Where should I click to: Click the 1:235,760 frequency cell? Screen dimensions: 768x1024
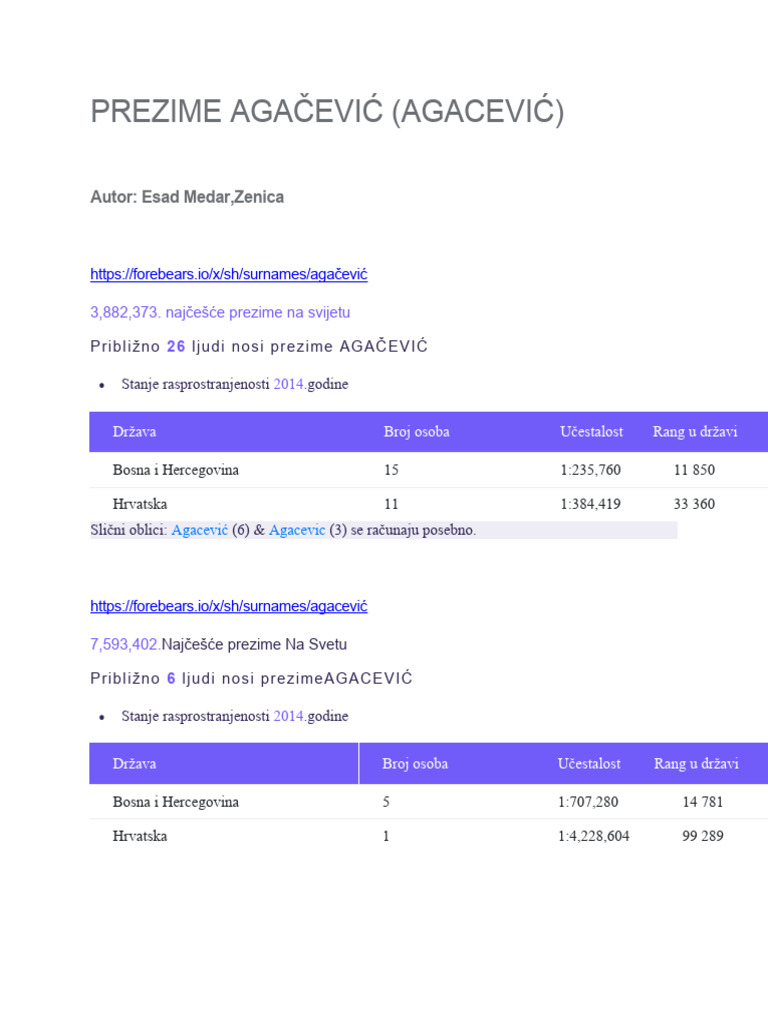pos(590,470)
